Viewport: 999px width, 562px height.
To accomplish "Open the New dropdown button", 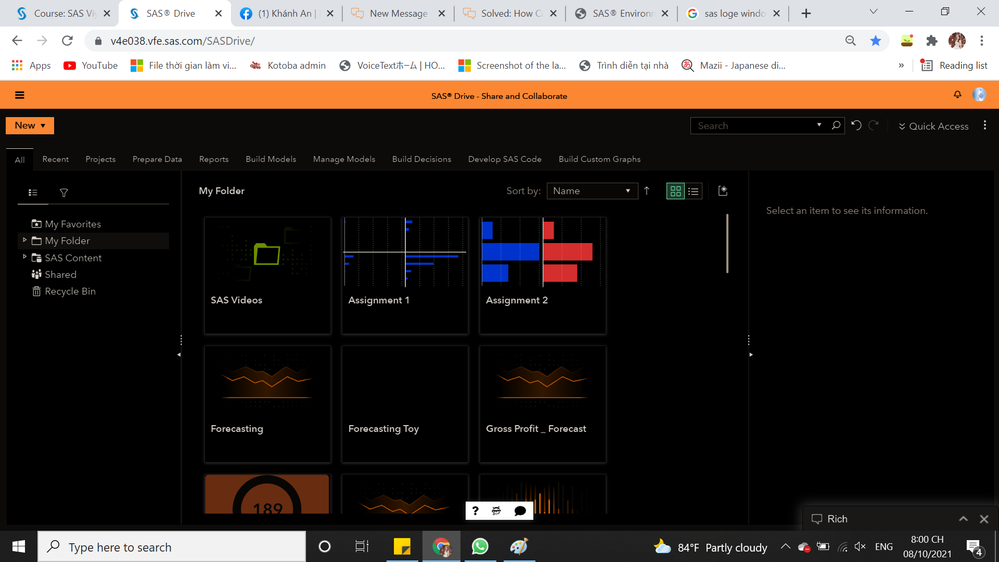I will click(x=30, y=126).
